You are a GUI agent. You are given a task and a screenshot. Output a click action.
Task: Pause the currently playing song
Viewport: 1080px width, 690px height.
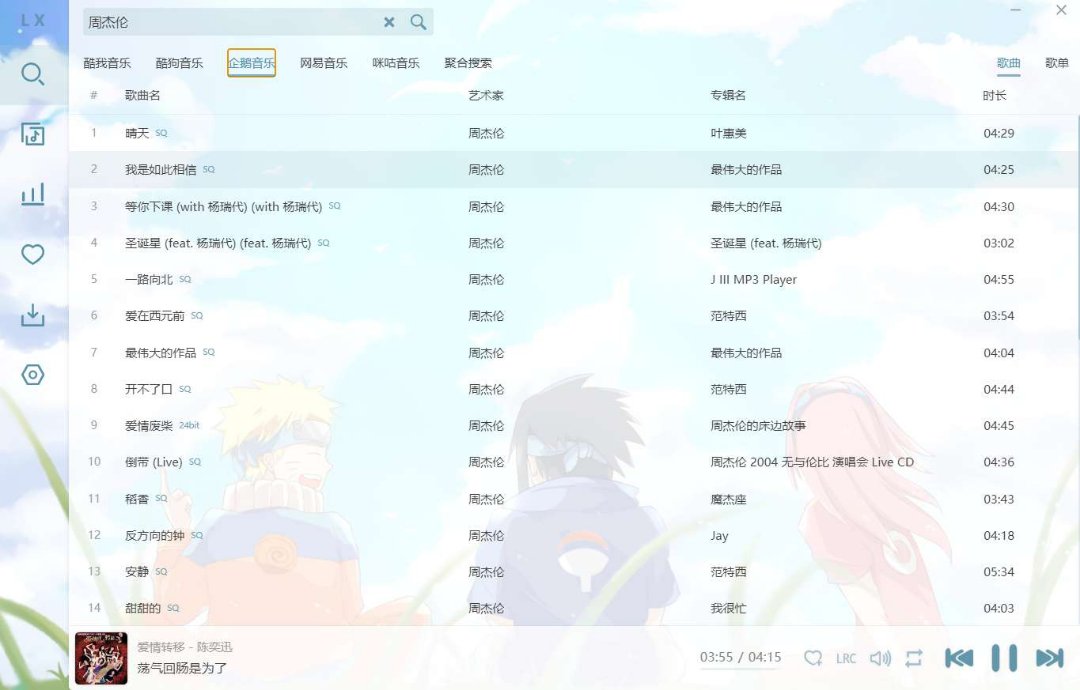click(1004, 658)
